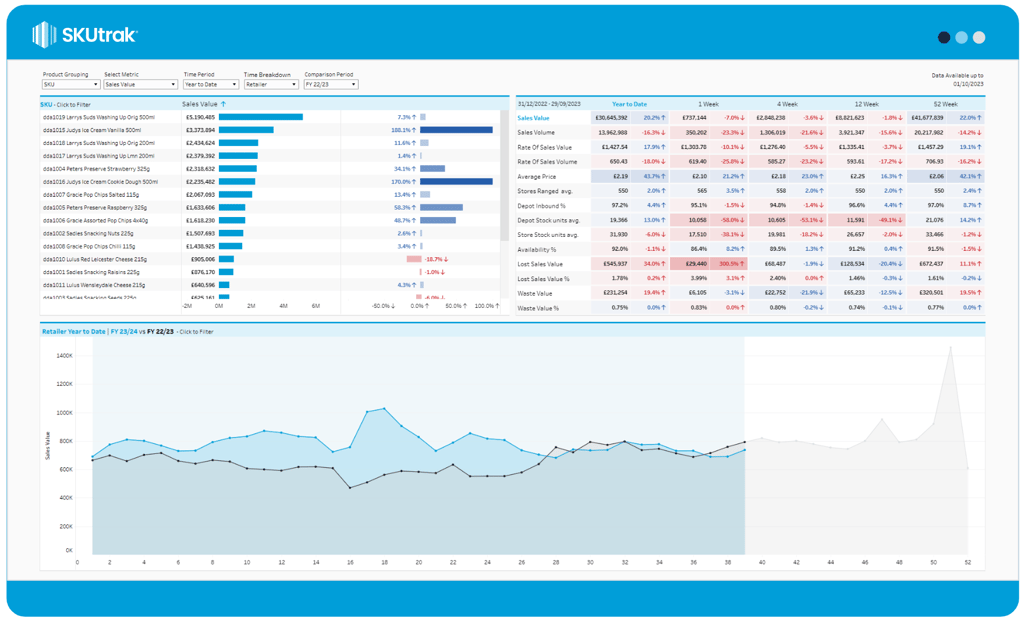Screen dimensions: 1032x625
Task: Select the 52 Week column header
Action: 944,104
